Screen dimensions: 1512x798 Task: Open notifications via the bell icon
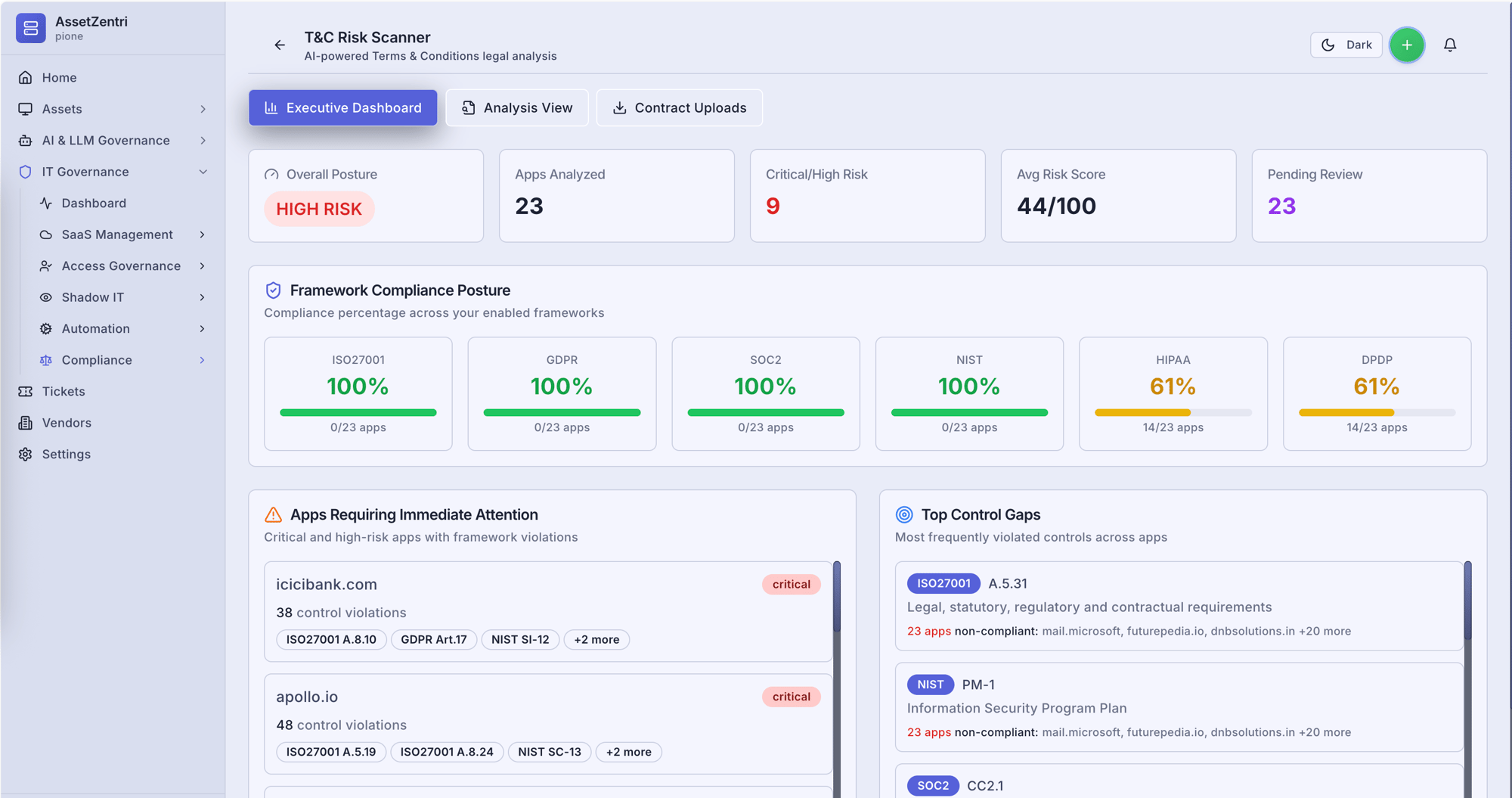1450,45
